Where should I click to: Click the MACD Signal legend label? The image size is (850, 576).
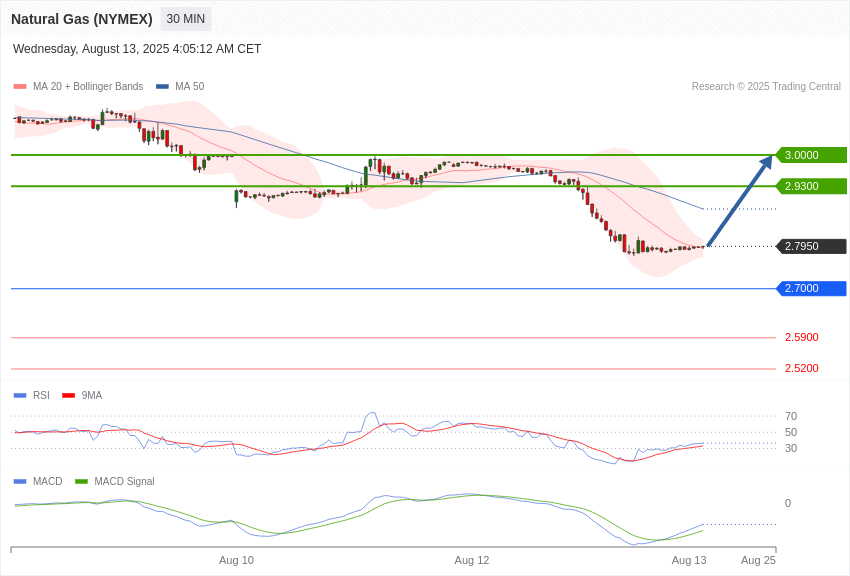point(124,481)
